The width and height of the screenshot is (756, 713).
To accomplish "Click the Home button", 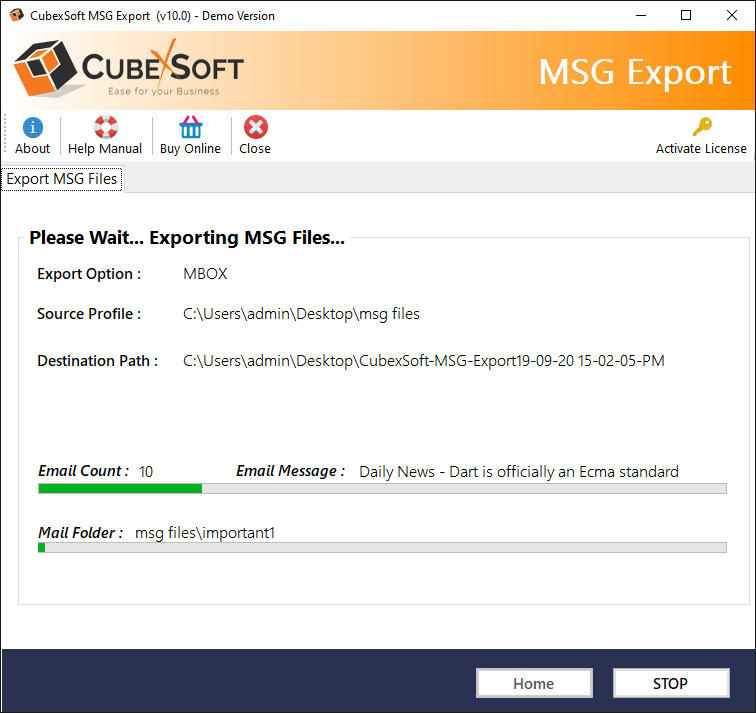I will pos(534,683).
